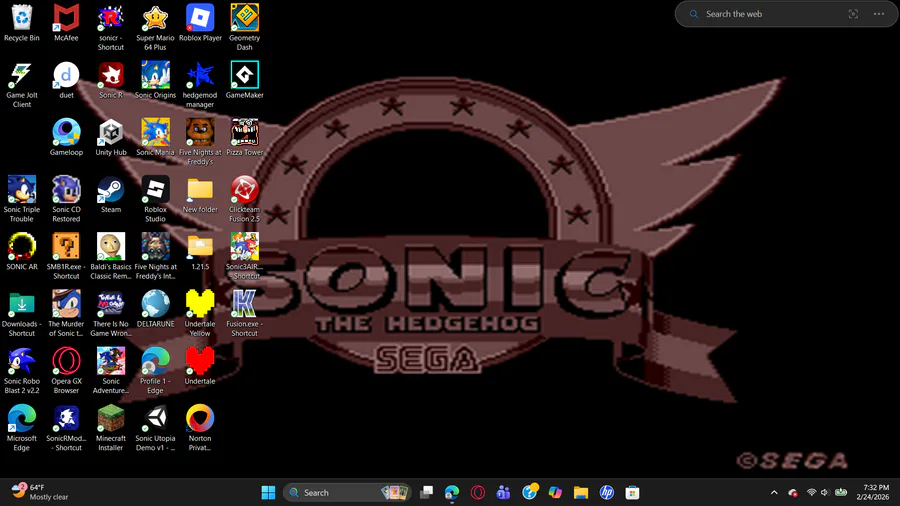This screenshot has height=506, width=900.
Task: Open Sonic Triple Trouble
Action: tap(22, 199)
